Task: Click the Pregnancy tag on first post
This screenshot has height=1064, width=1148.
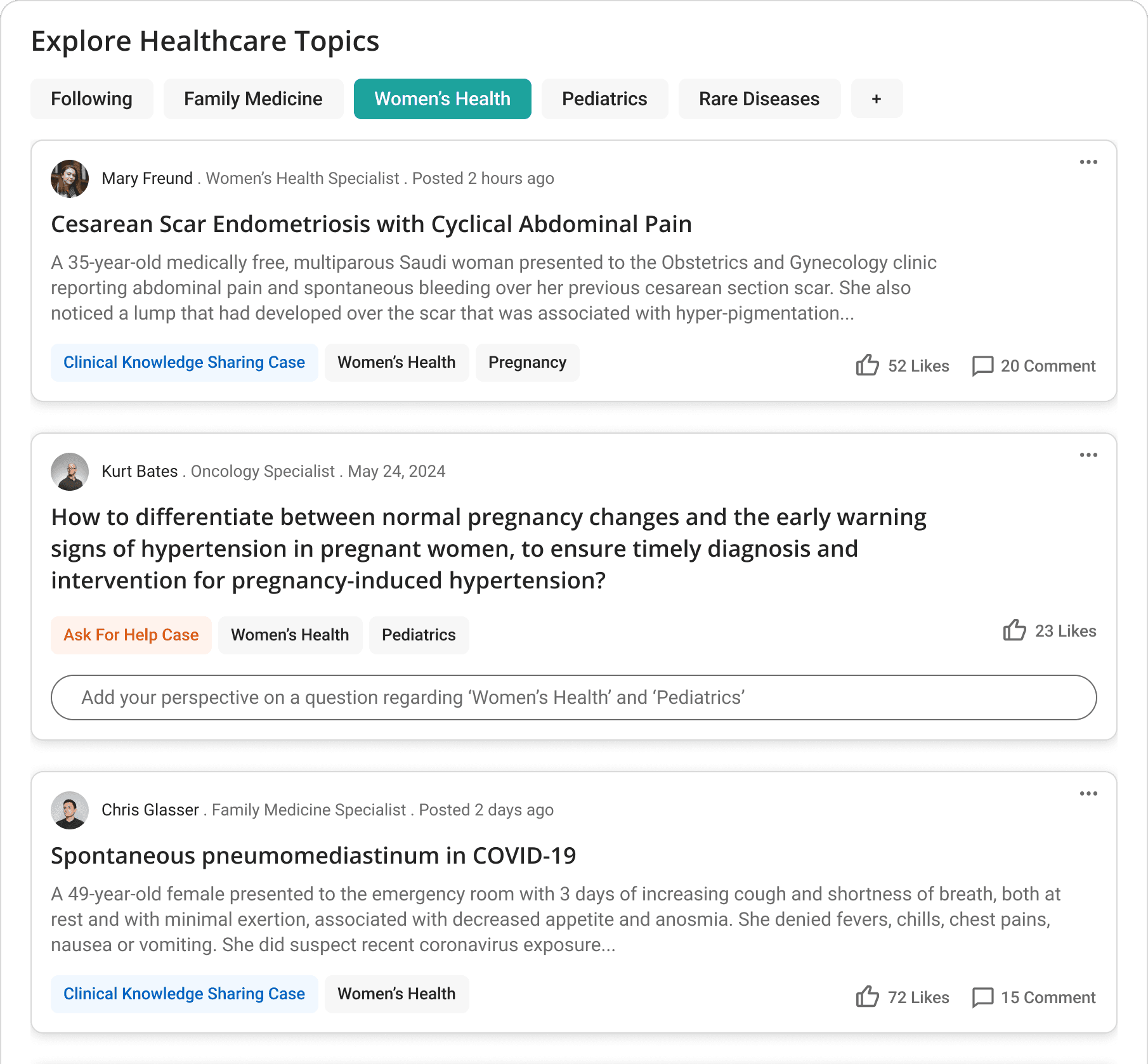Action: point(527,363)
